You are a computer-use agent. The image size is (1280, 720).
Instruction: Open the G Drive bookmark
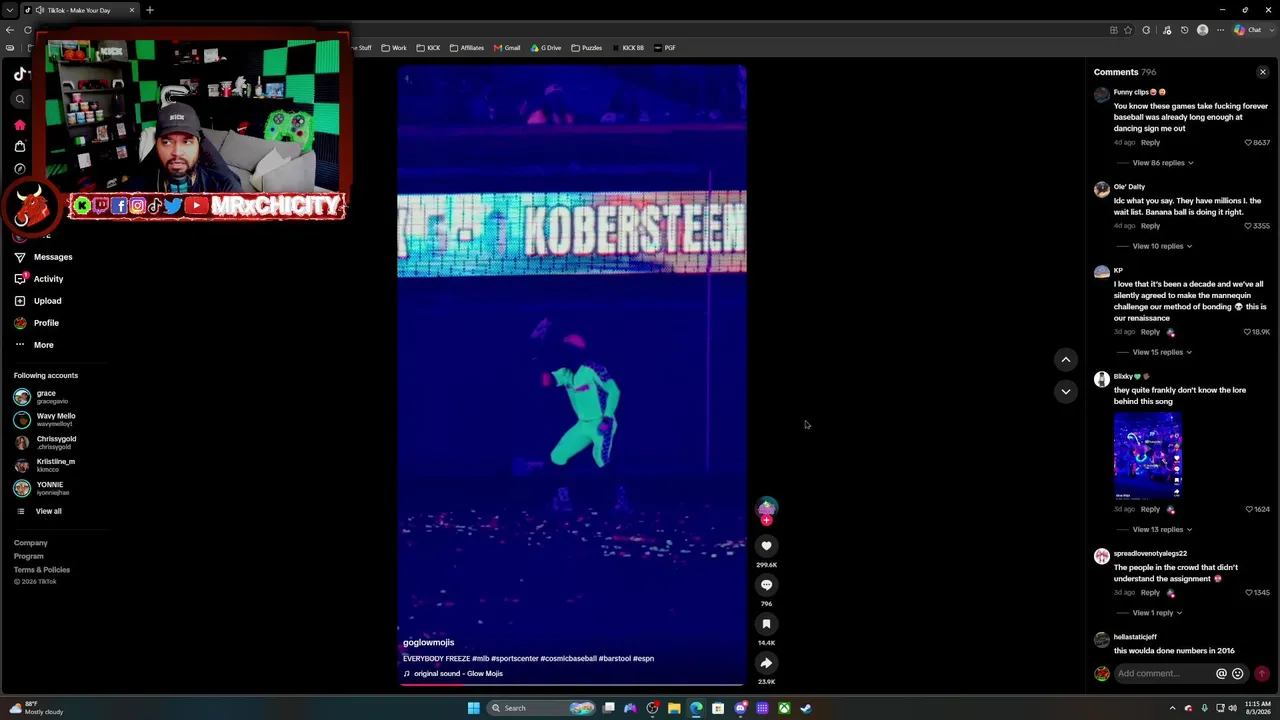click(546, 48)
